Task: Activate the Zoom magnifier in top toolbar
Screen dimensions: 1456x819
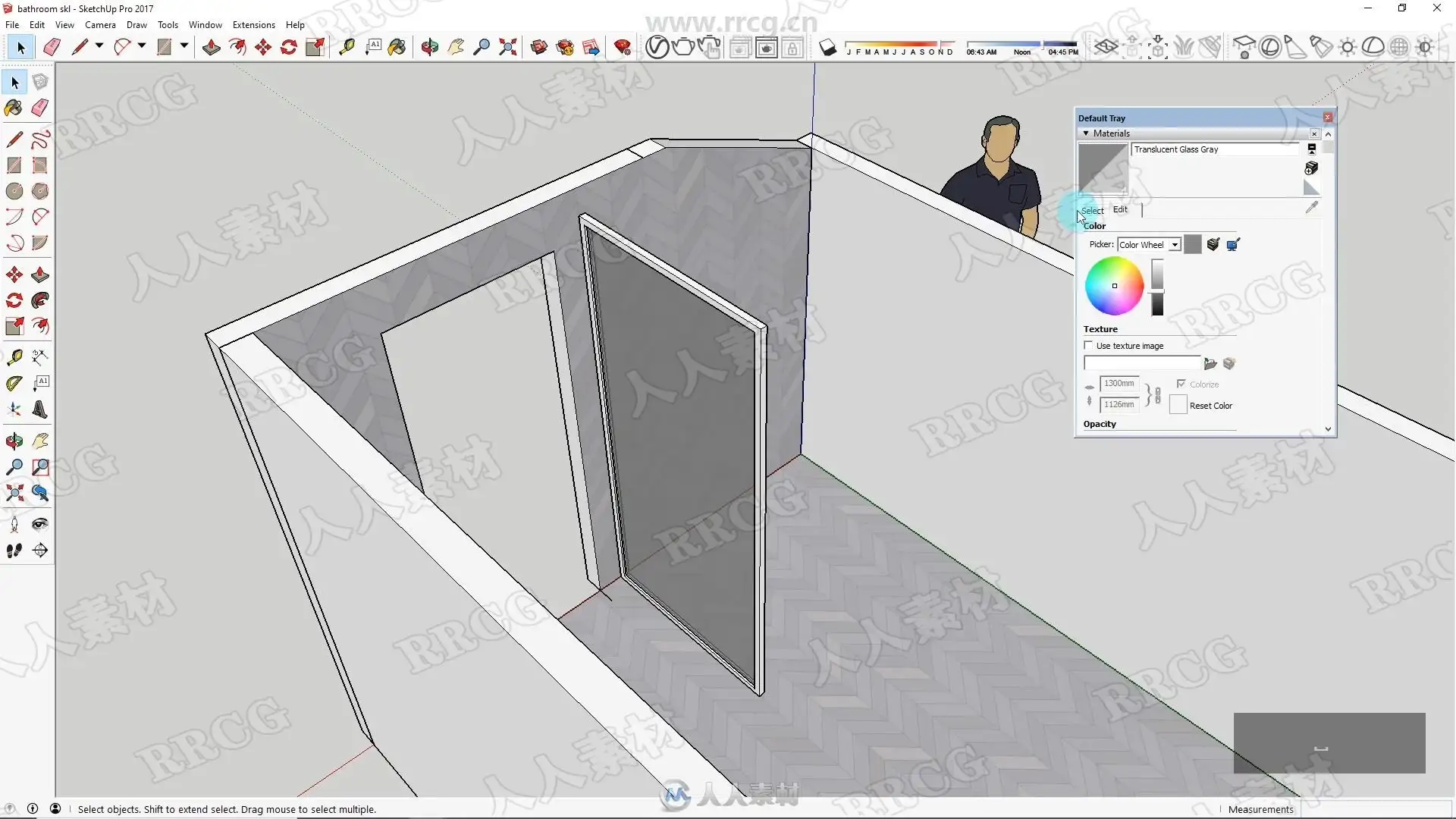Action: pyautogui.click(x=482, y=47)
